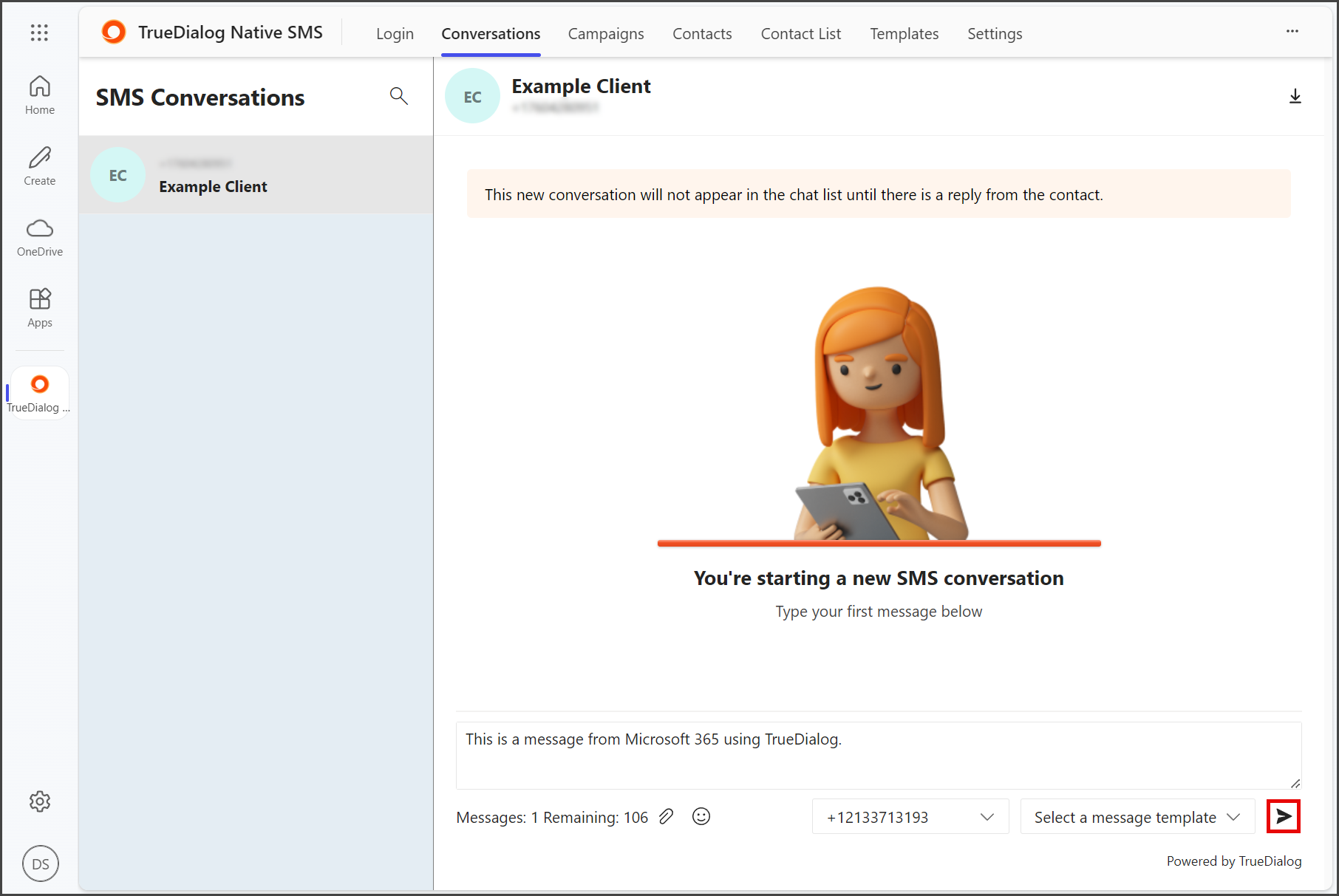1339x896 pixels.
Task: Click the Example Client header name
Action: coord(582,86)
